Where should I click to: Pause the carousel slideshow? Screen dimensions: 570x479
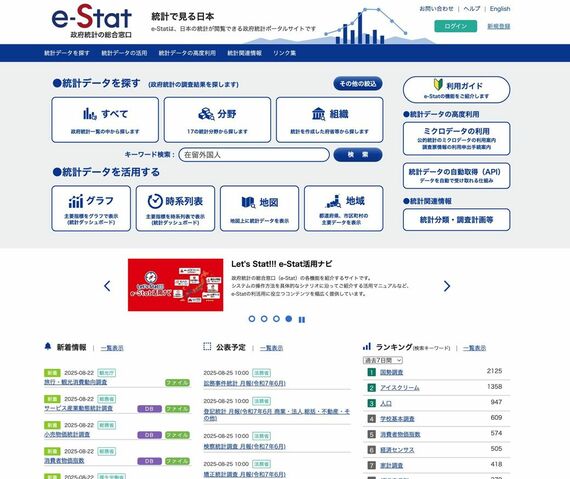point(302,319)
